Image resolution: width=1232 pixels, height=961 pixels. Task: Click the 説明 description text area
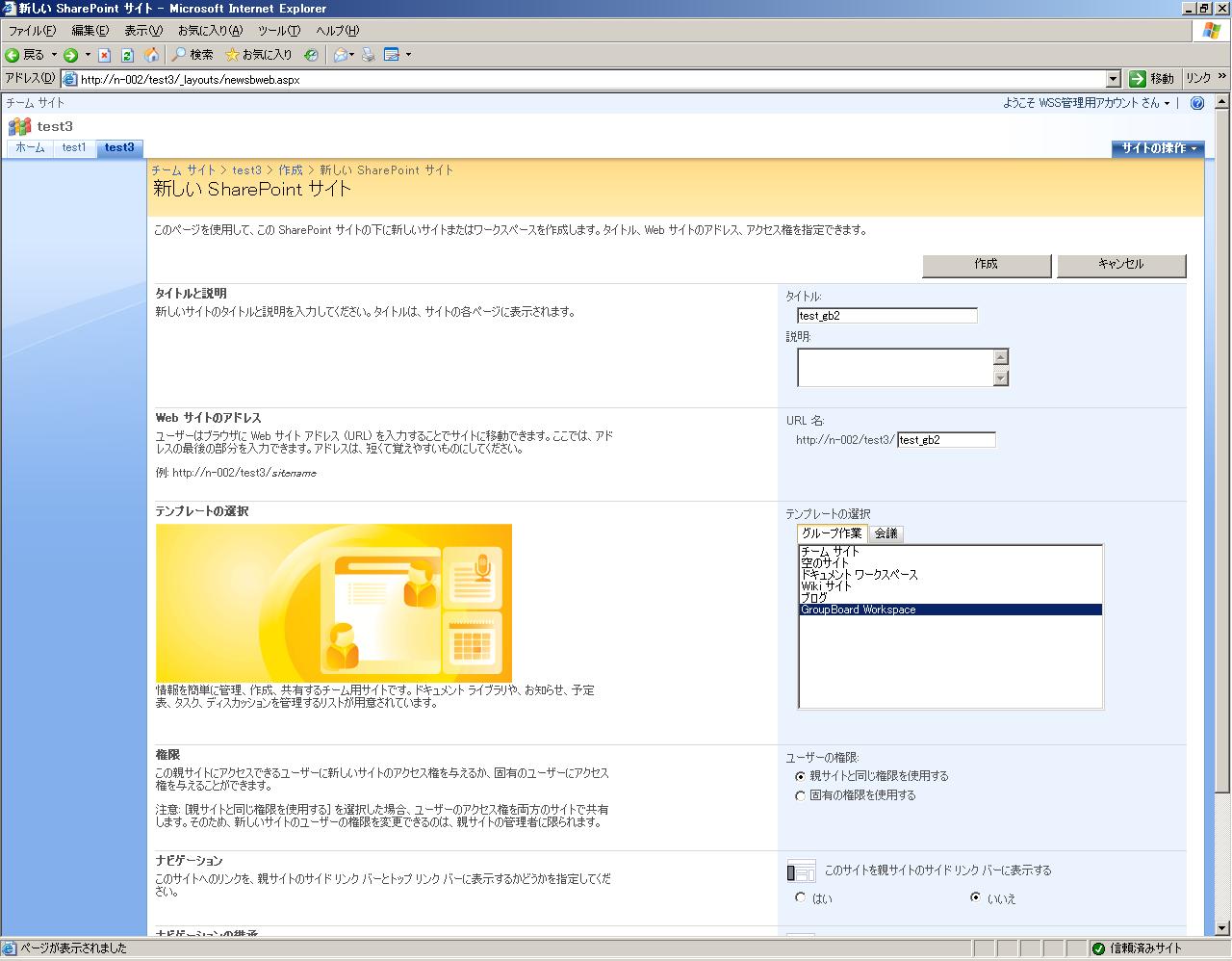(x=895, y=367)
